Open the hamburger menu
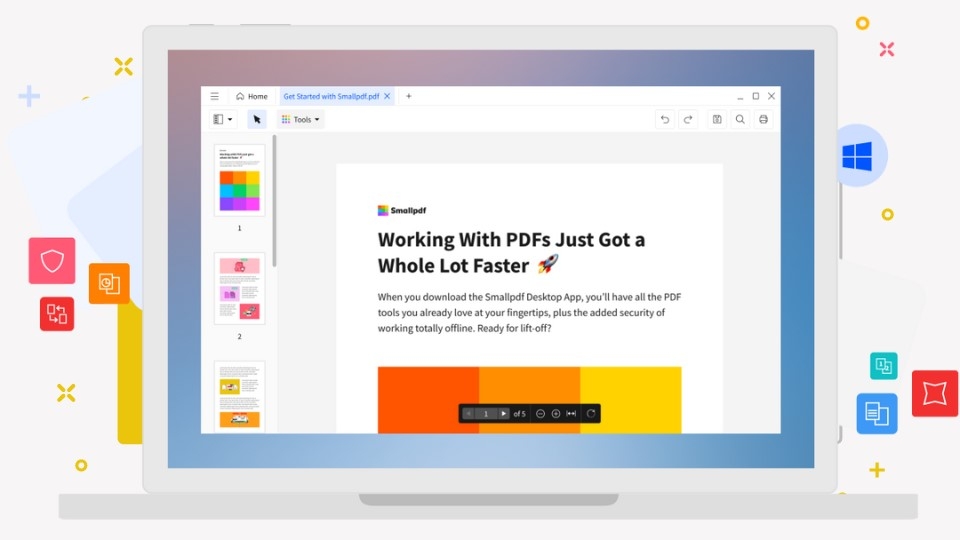The height and width of the screenshot is (540, 960). pos(214,96)
